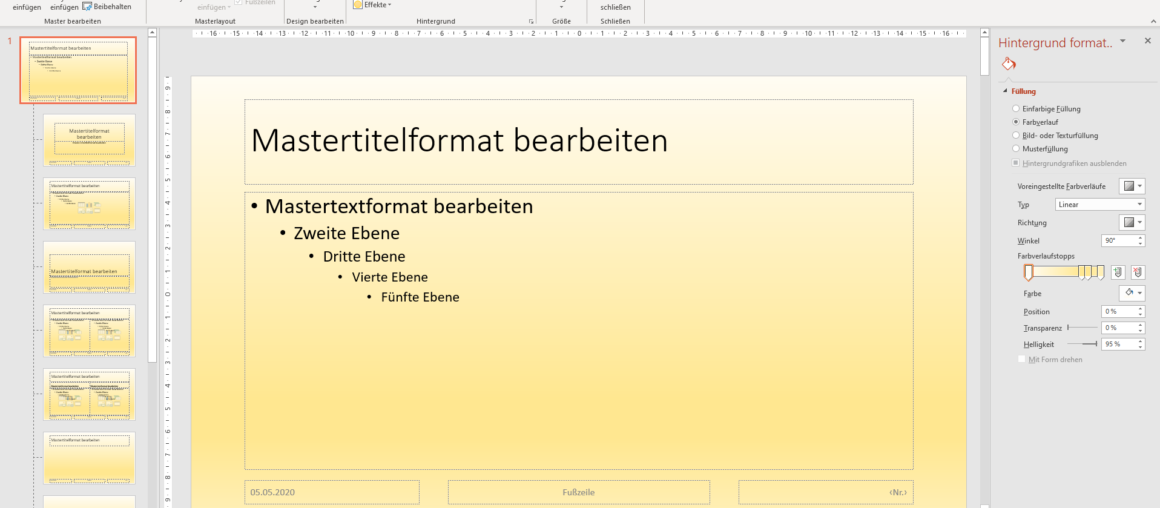Open the greyed einfügen dropdown in Masterlayout
This screenshot has height=508, width=1160.
212,7
